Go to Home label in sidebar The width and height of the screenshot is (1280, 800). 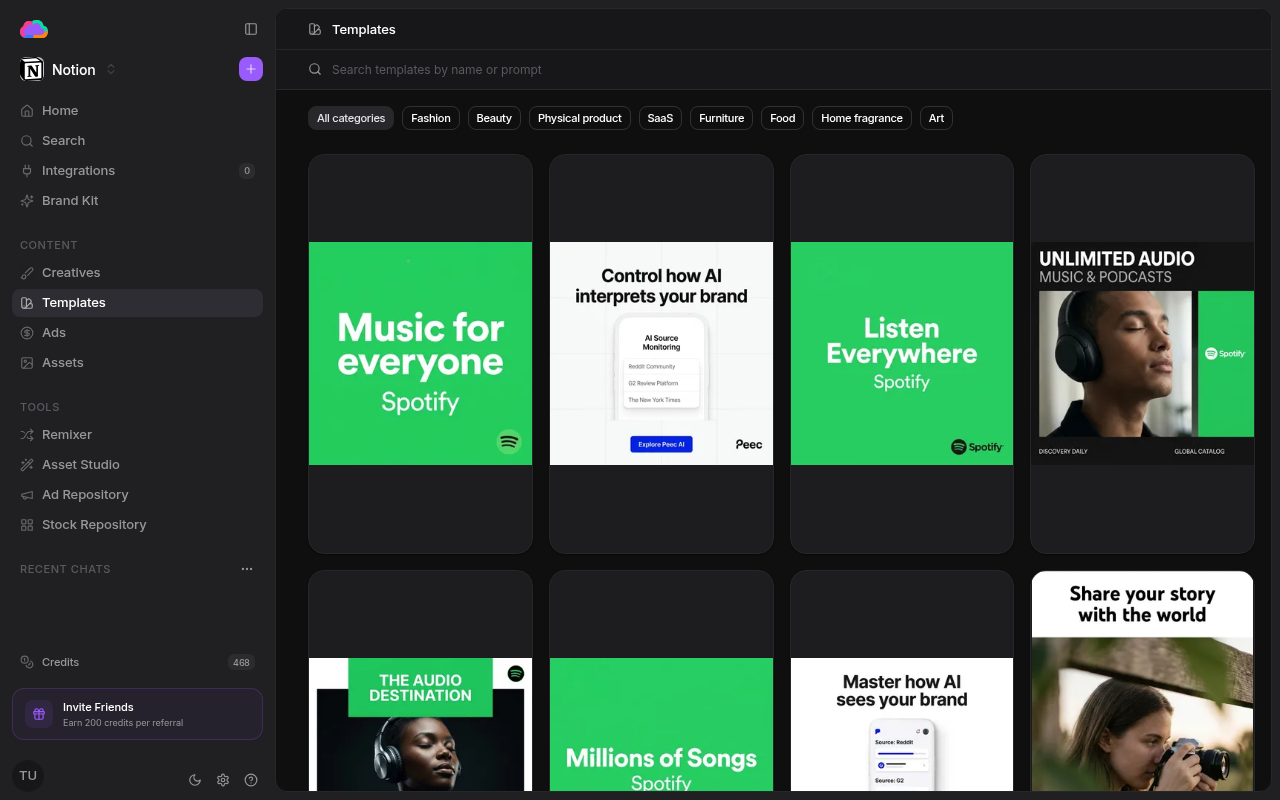(60, 111)
